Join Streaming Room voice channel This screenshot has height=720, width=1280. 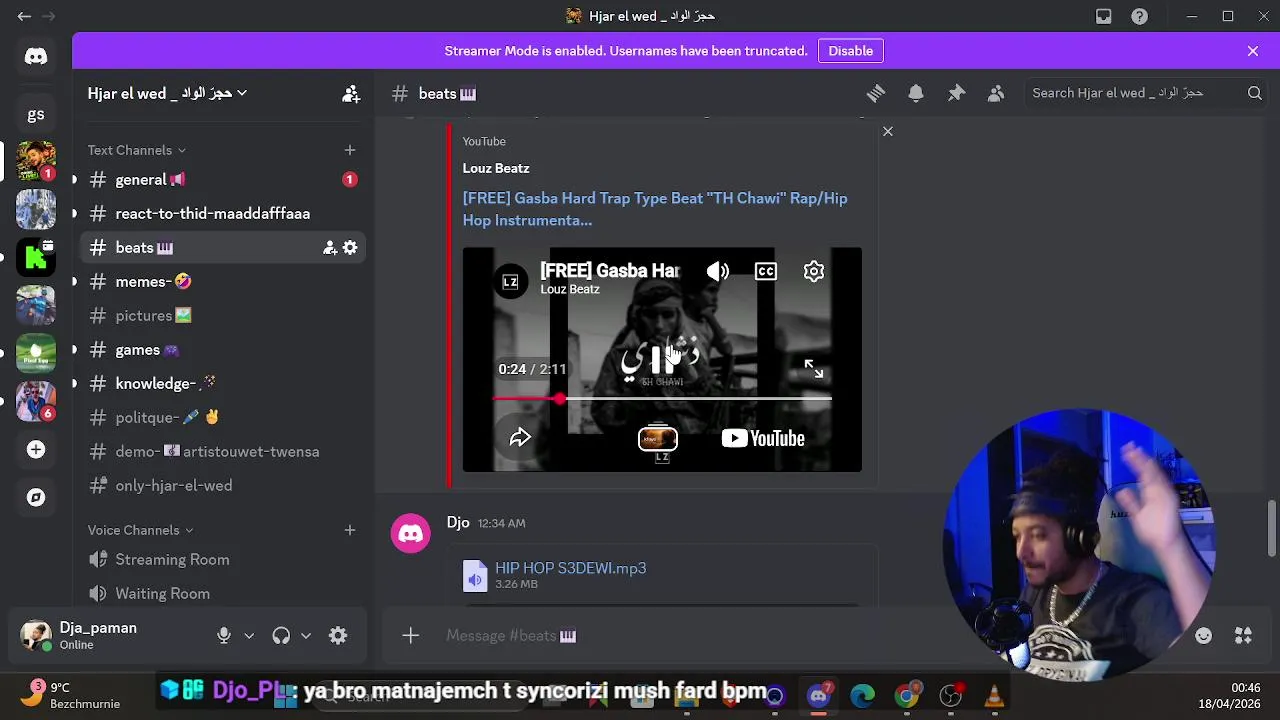click(222, 560)
